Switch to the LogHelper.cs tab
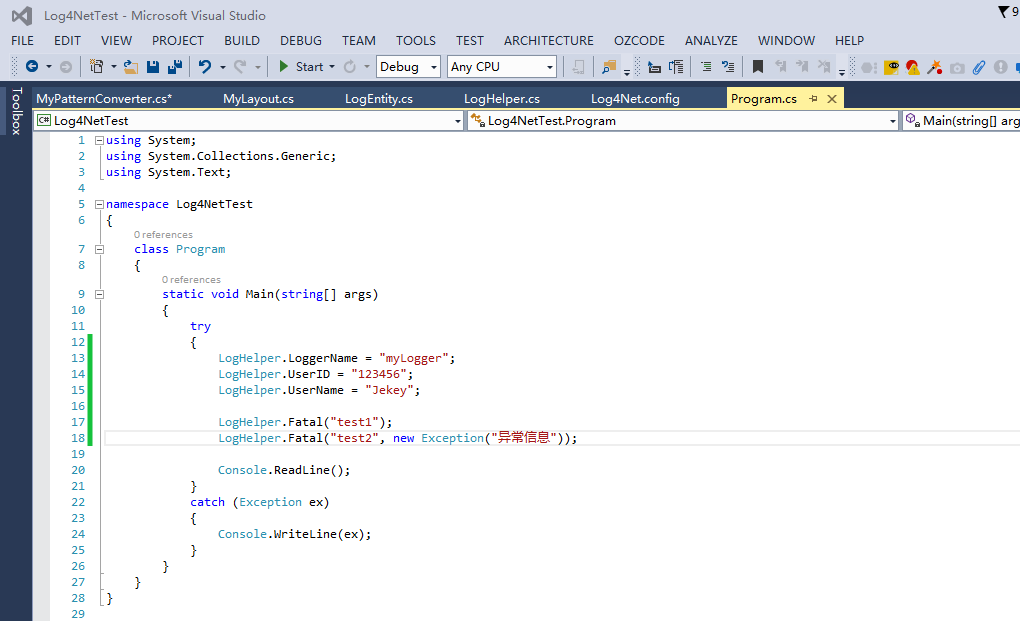Screen dimensions: 1020x621 (x=502, y=99)
